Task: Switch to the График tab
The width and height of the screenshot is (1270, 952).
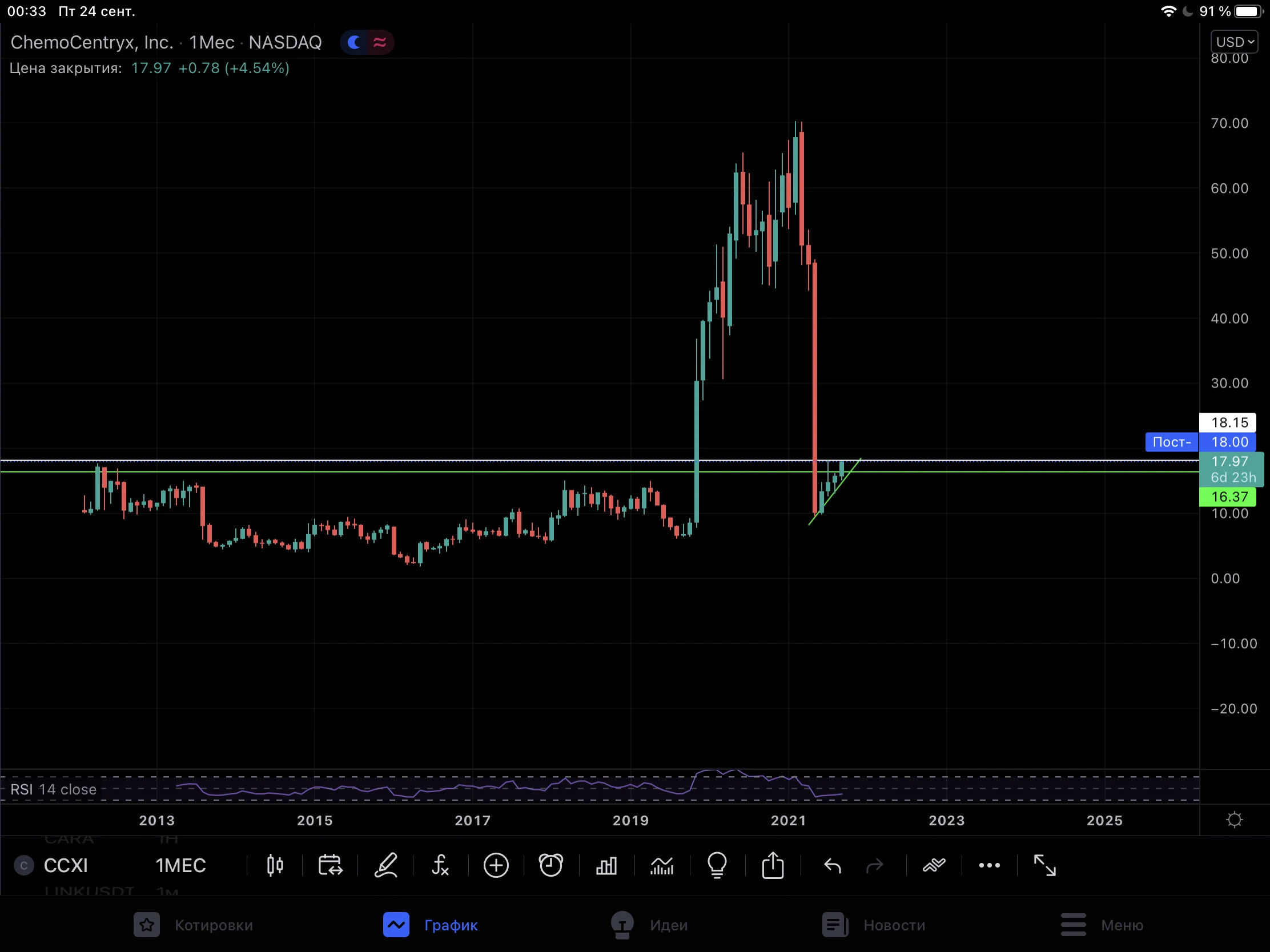Action: [x=431, y=925]
